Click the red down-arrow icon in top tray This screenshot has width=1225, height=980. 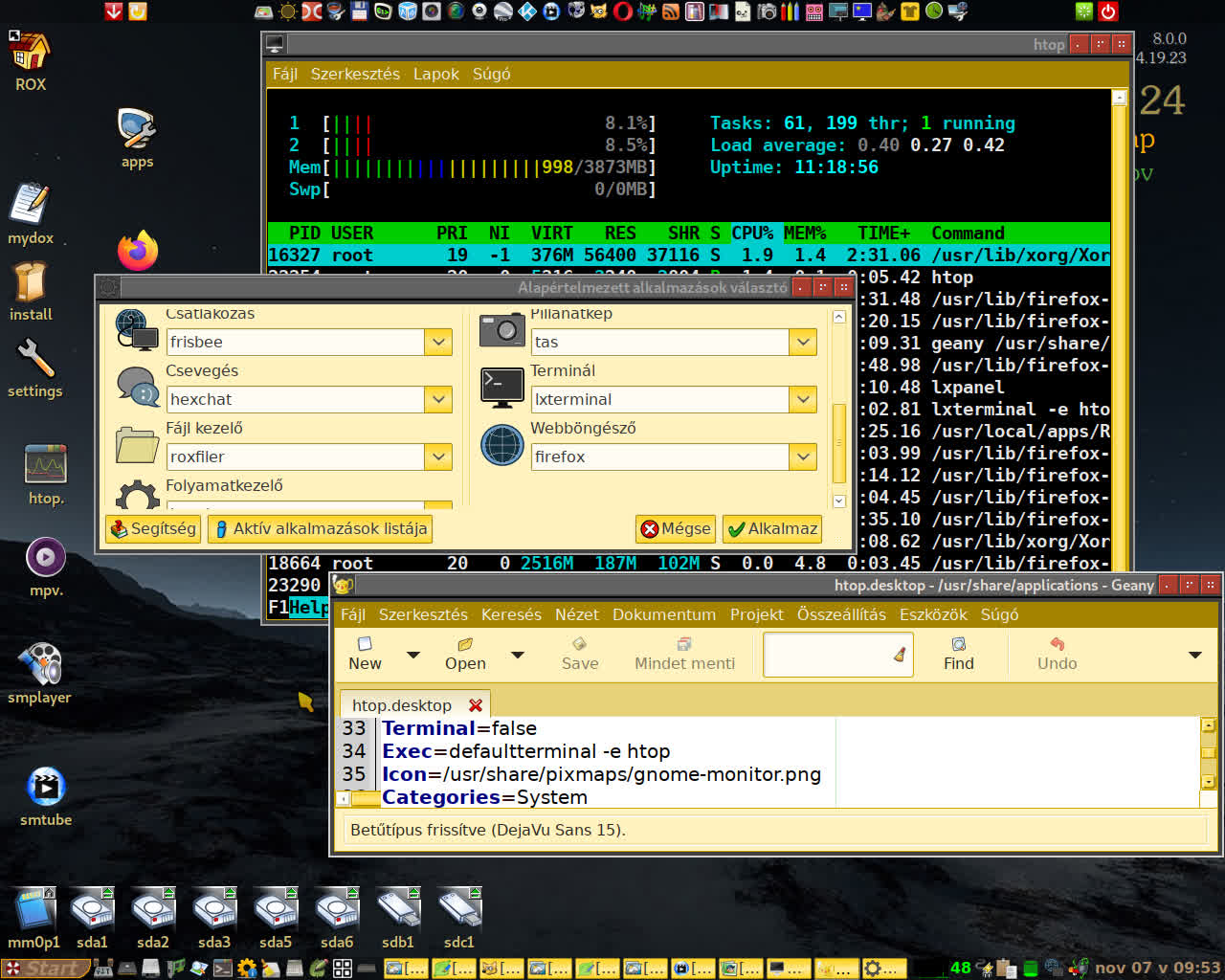(x=114, y=11)
